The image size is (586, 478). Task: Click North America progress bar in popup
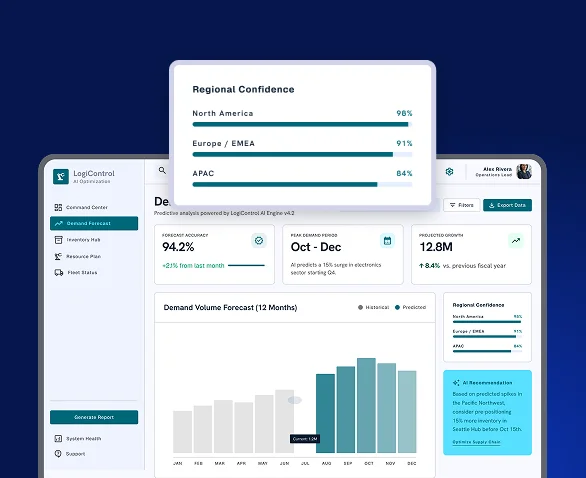pyautogui.click(x=302, y=124)
